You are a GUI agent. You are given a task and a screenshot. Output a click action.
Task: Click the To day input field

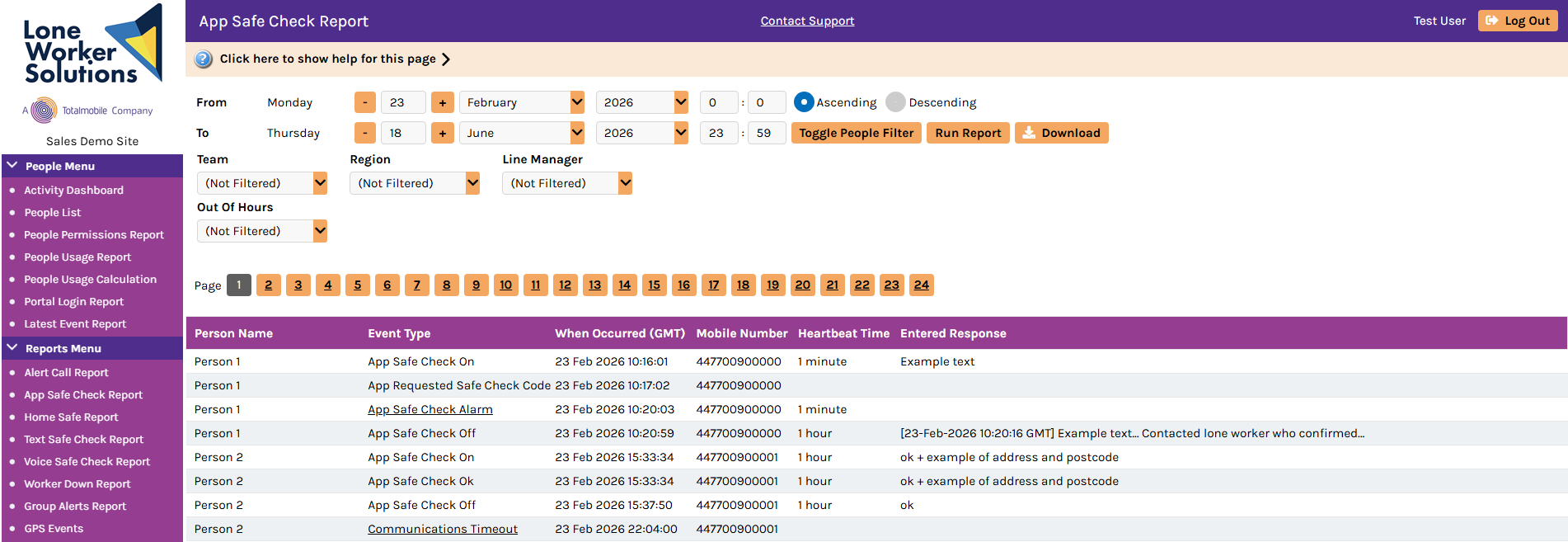pyautogui.click(x=403, y=133)
